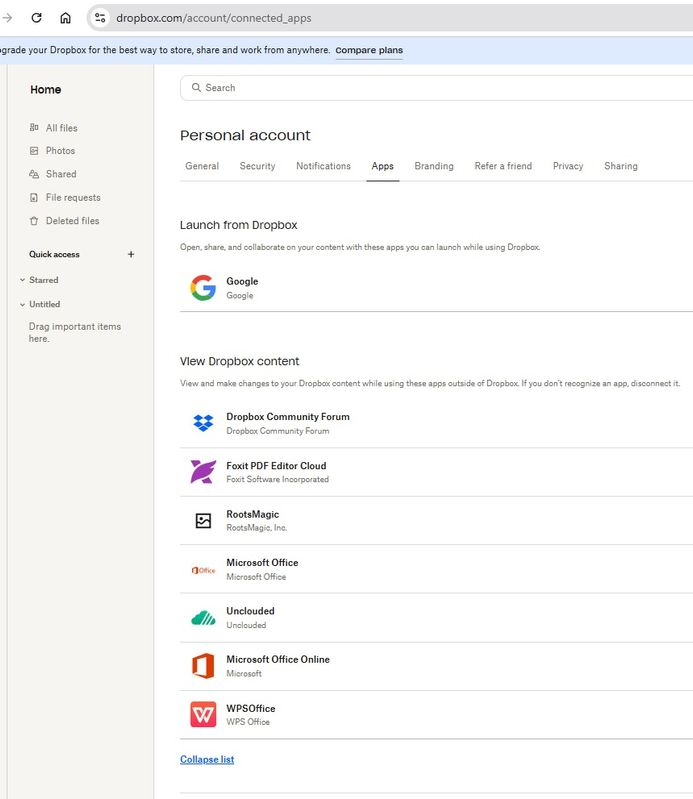
Task: Click the Google app logo icon
Action: coord(203,288)
